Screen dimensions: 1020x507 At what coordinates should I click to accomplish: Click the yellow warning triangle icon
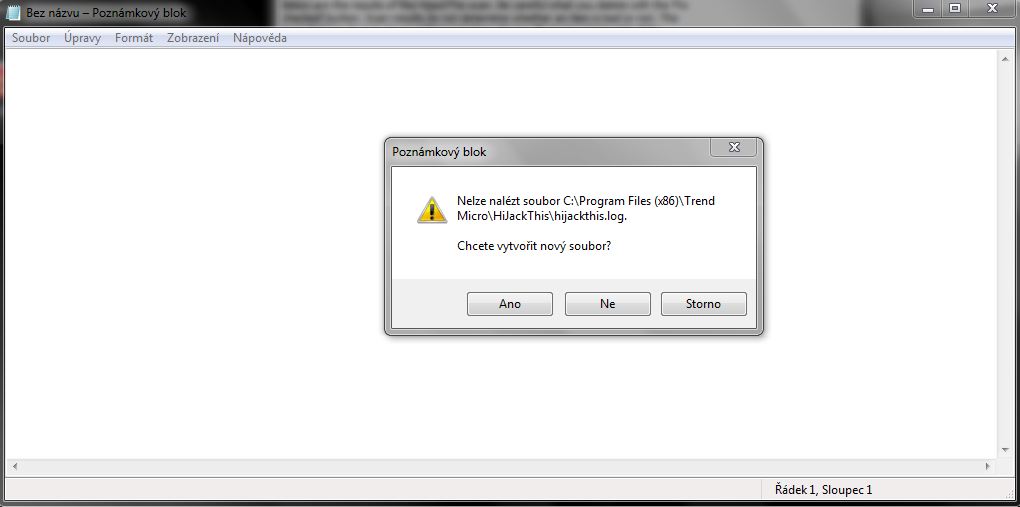[432, 210]
